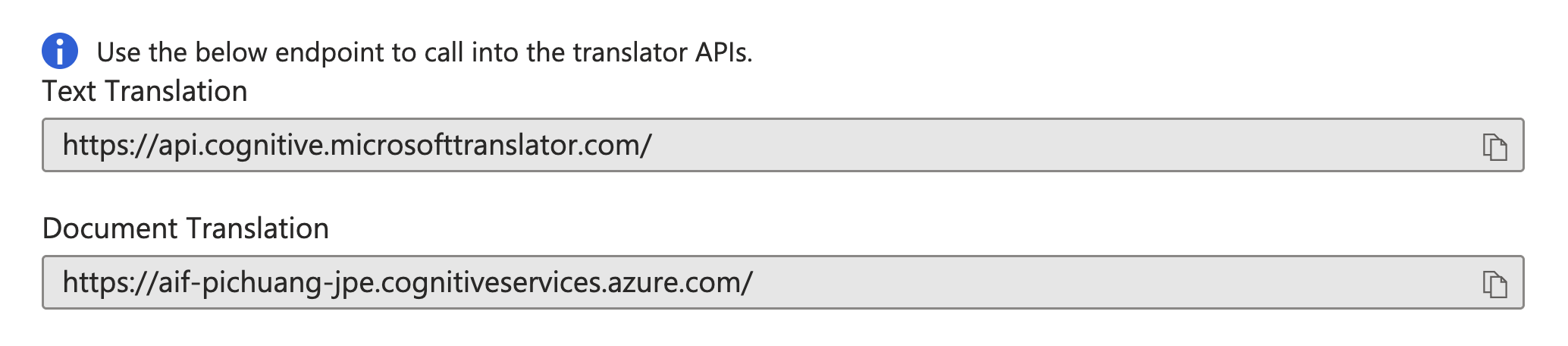This screenshot has height=346, width=1568.
Task: Click empty space inside Document Translation box
Action: (1115, 282)
